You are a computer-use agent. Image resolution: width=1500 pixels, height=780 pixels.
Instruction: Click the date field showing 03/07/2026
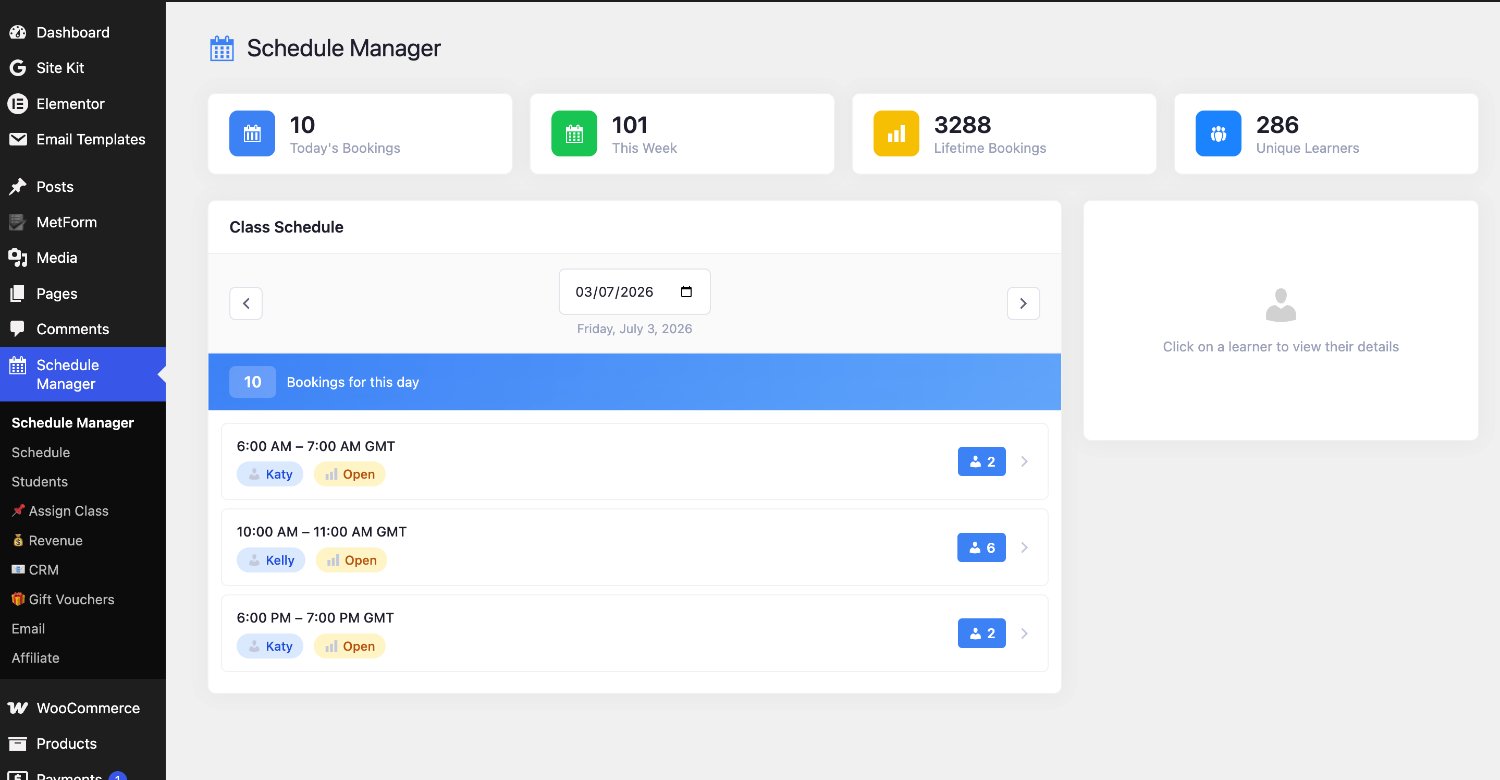(635, 292)
